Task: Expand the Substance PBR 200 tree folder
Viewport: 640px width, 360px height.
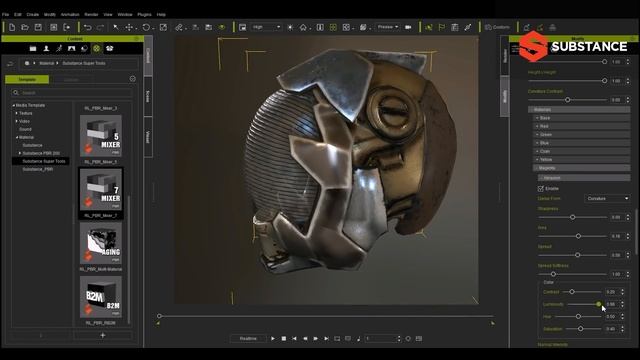Action: 20,153
